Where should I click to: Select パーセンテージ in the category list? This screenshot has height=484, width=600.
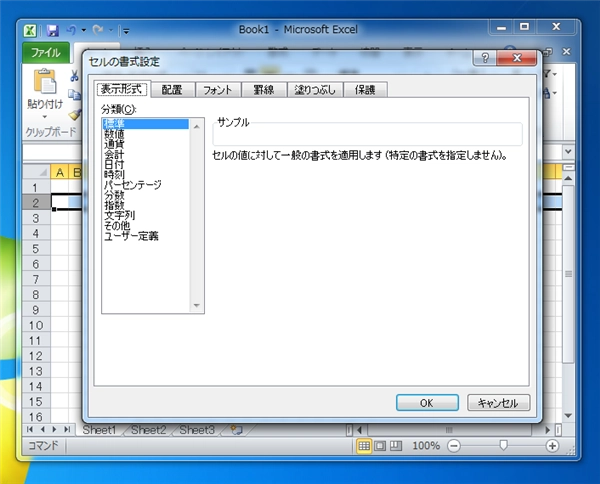145,185
